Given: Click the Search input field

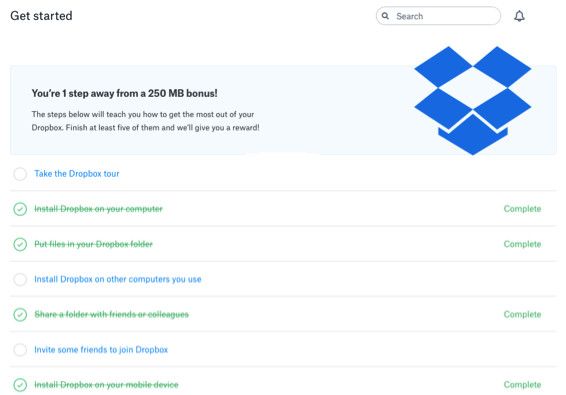Looking at the screenshot, I should (438, 16).
